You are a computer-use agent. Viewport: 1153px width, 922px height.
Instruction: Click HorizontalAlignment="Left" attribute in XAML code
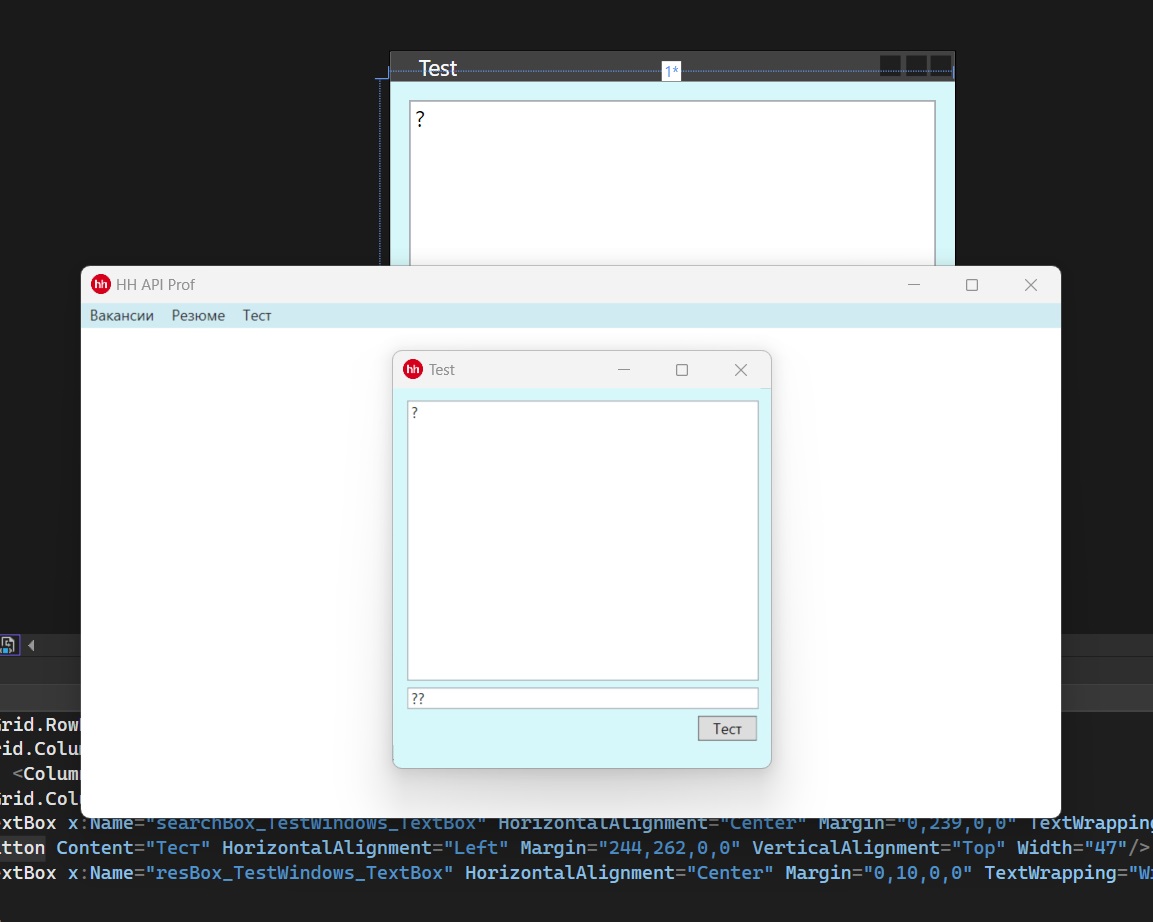[x=365, y=848]
